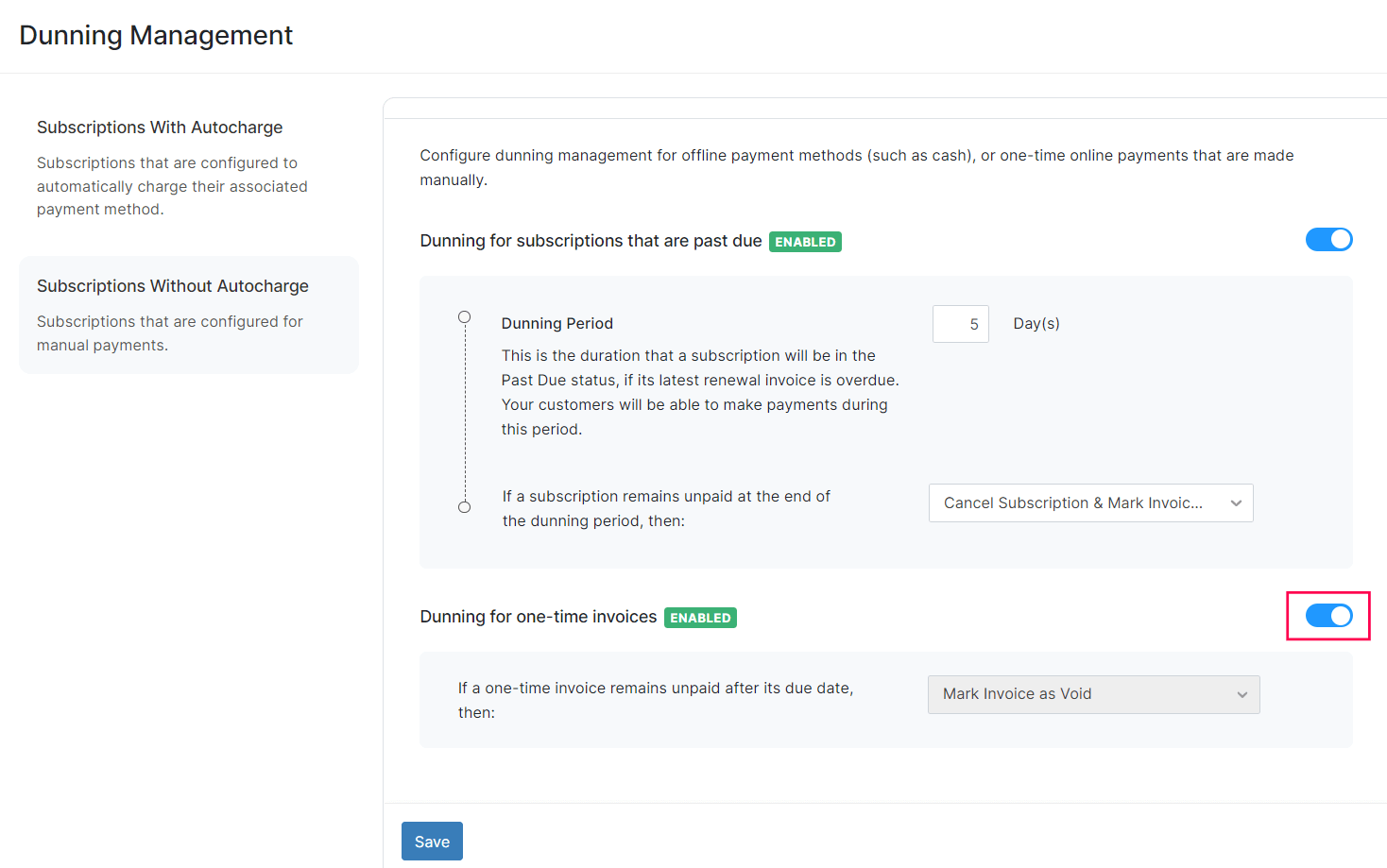The width and height of the screenshot is (1387, 868).
Task: Click the 'Dunning for subscriptions that are past due' heading
Action: point(591,241)
